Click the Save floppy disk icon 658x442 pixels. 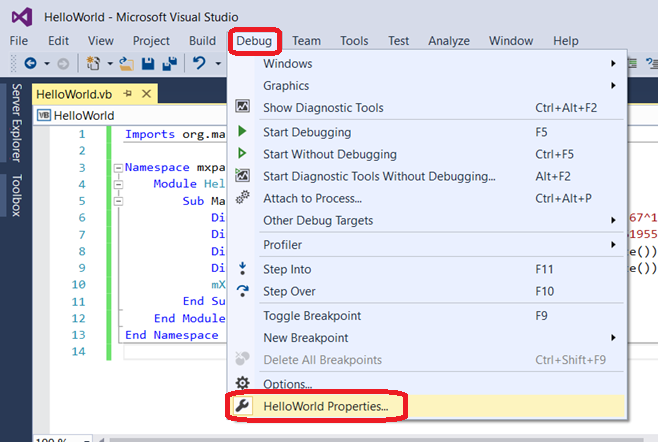coord(148,63)
